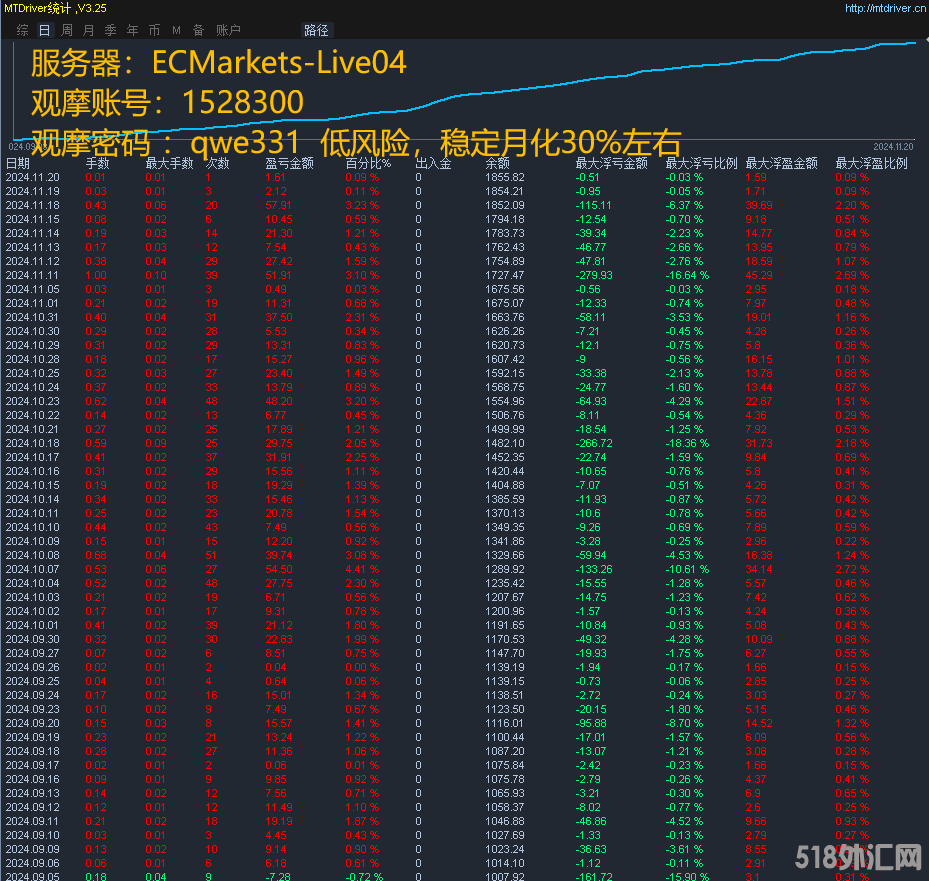Click the 最大浮亏比例 column header
The height and width of the screenshot is (881, 929).
click(x=701, y=163)
